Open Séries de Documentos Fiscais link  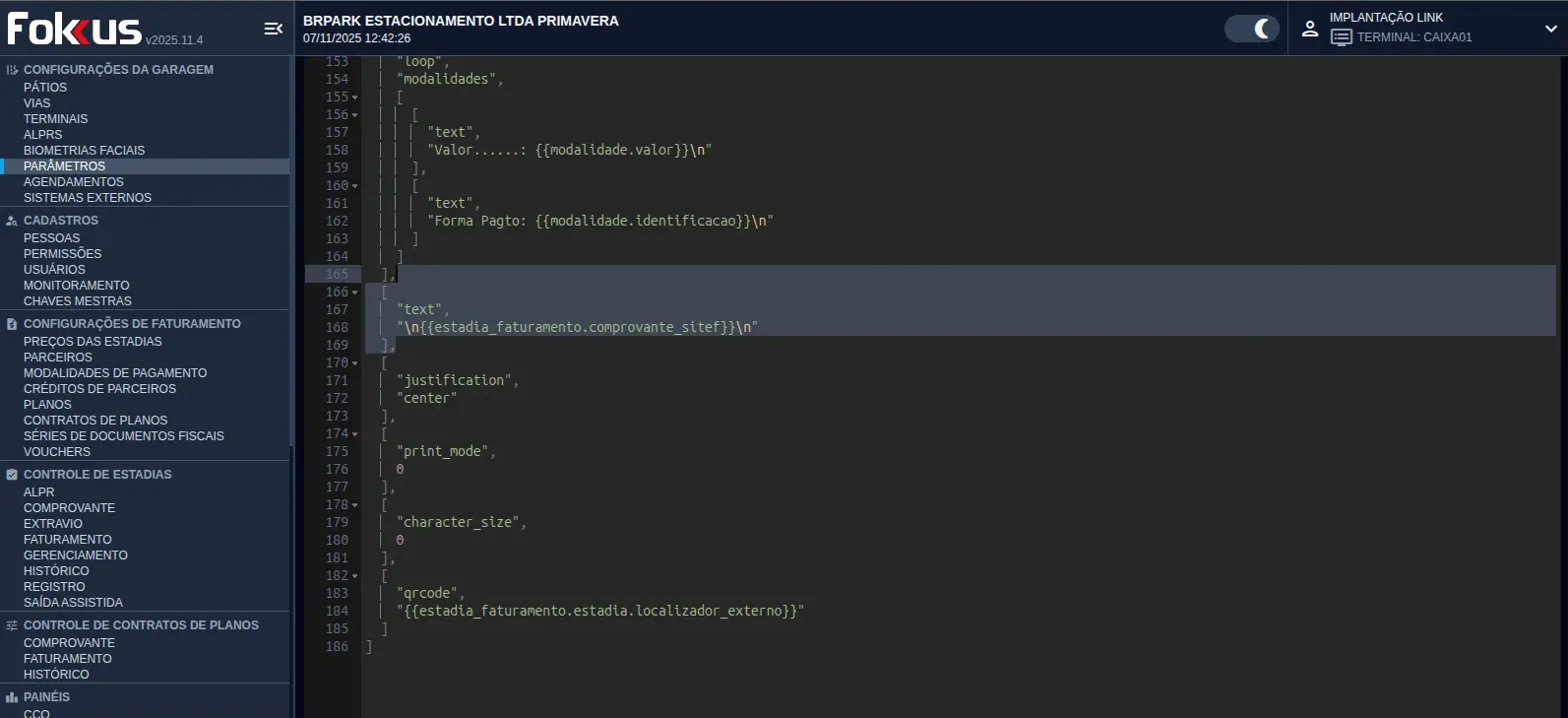point(123,436)
